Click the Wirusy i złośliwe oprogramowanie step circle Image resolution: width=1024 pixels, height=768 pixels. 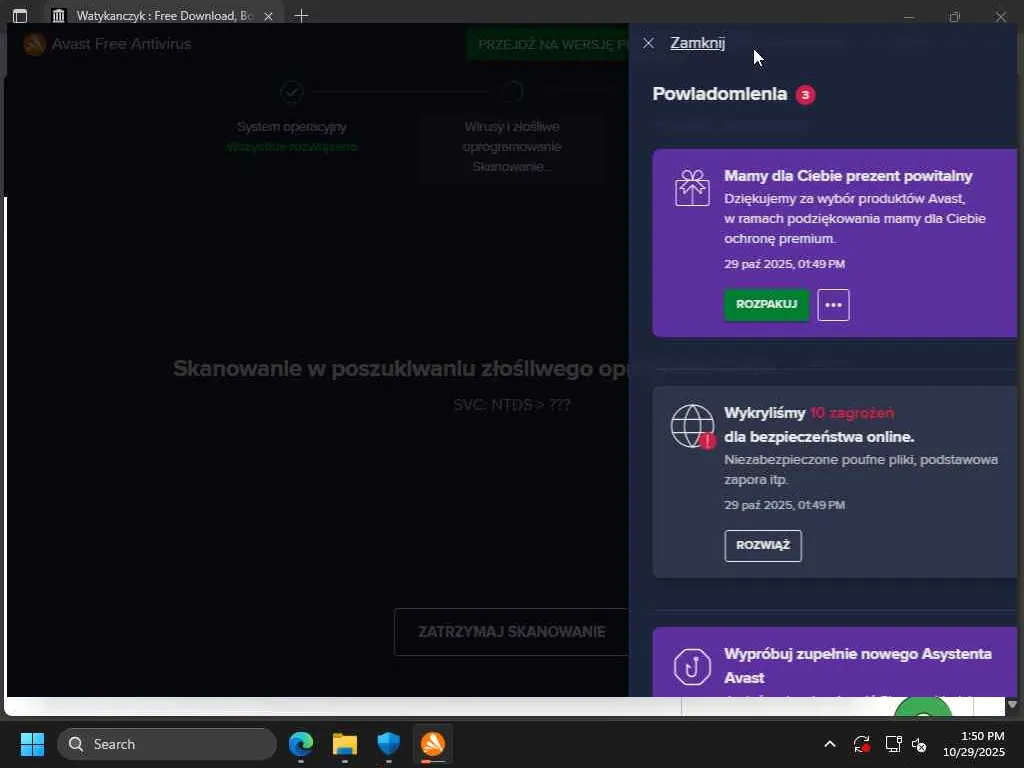512,91
